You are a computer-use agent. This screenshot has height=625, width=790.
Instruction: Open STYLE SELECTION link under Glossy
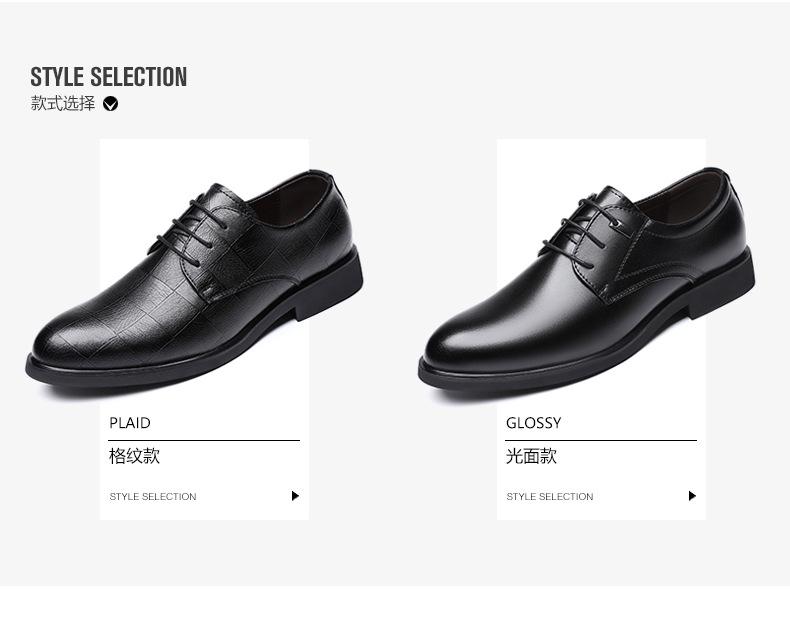coord(550,497)
